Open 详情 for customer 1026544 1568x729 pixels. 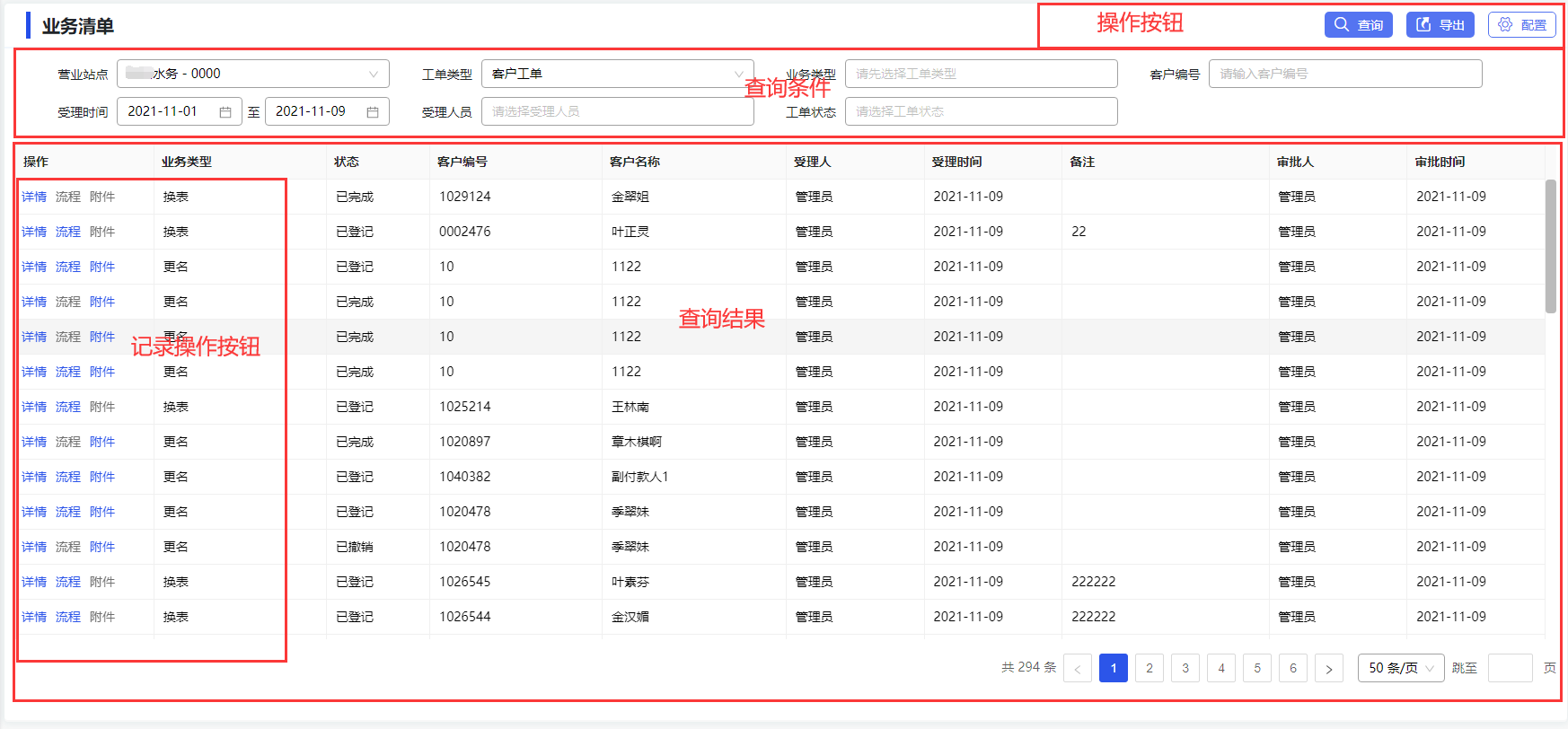(34, 617)
